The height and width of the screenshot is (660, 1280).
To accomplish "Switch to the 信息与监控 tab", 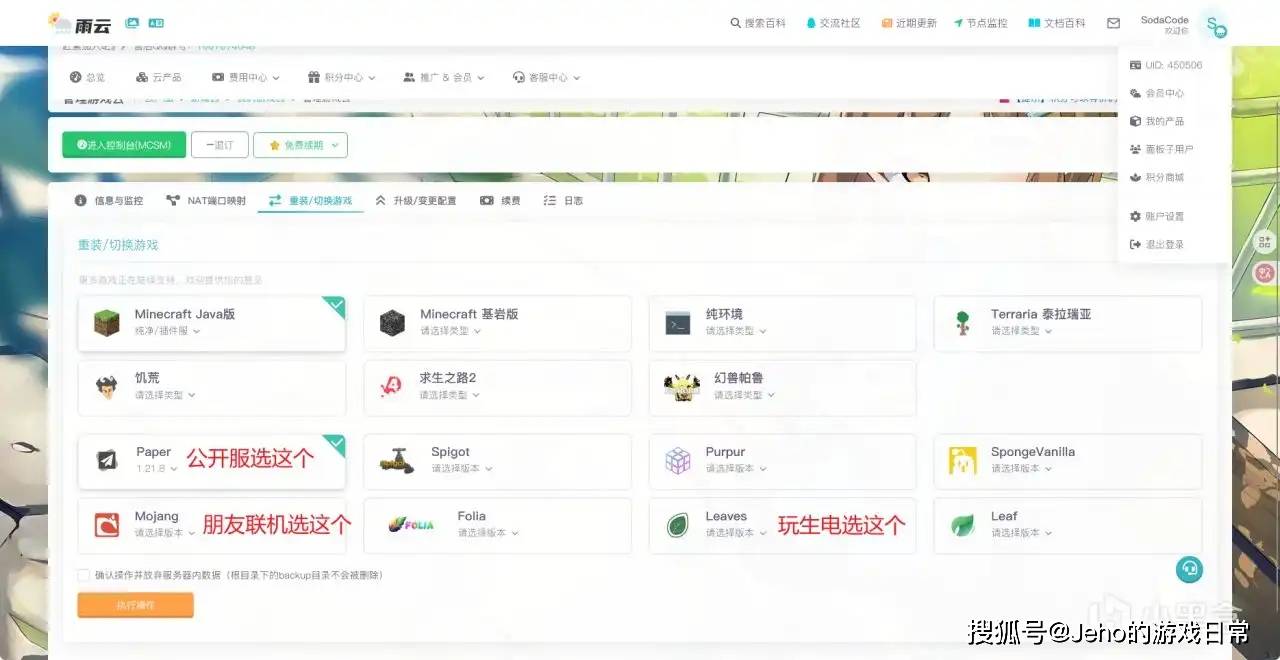I will tap(109, 201).
